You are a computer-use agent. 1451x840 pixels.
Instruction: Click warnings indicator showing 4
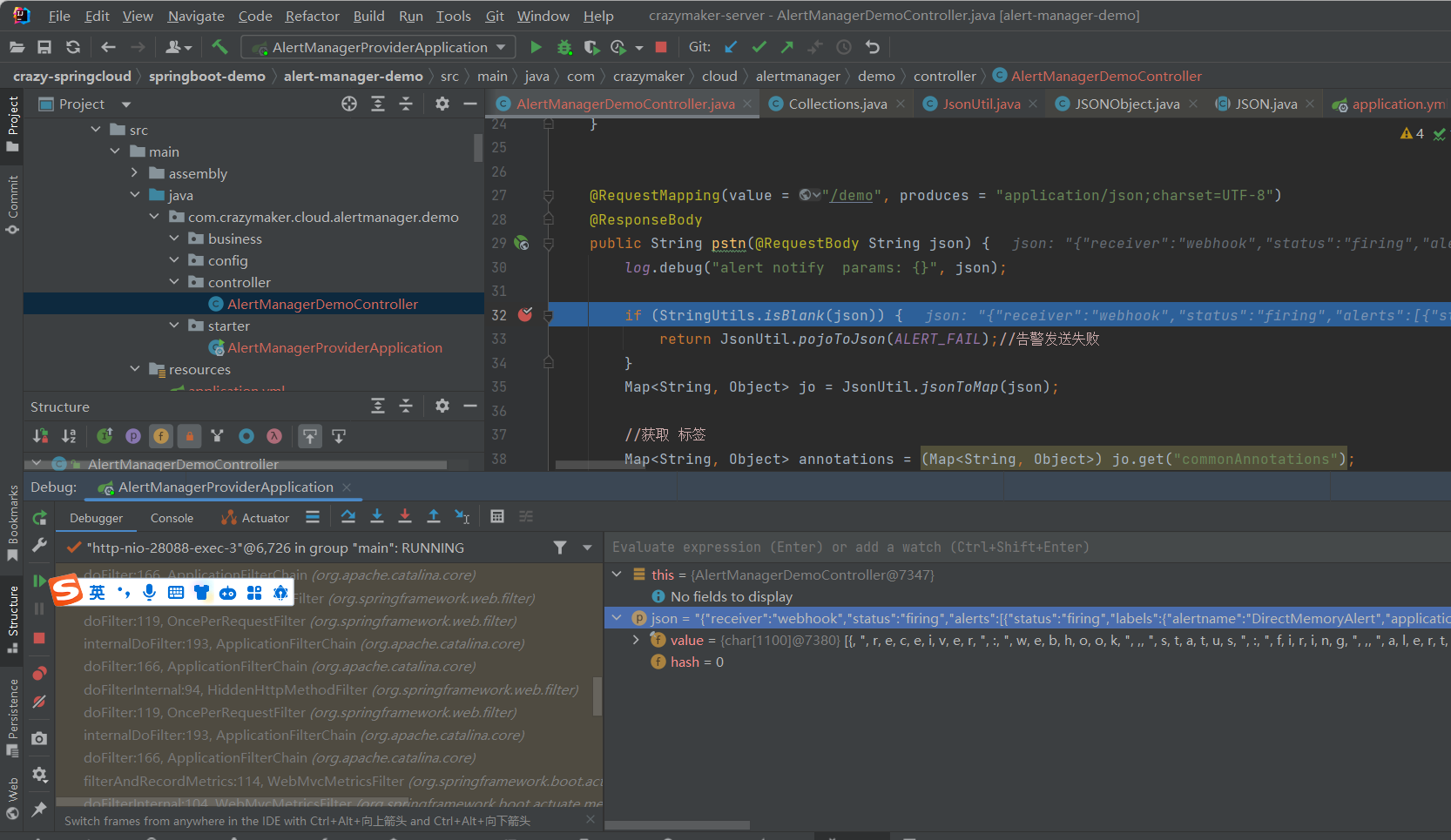pyautogui.click(x=1412, y=133)
